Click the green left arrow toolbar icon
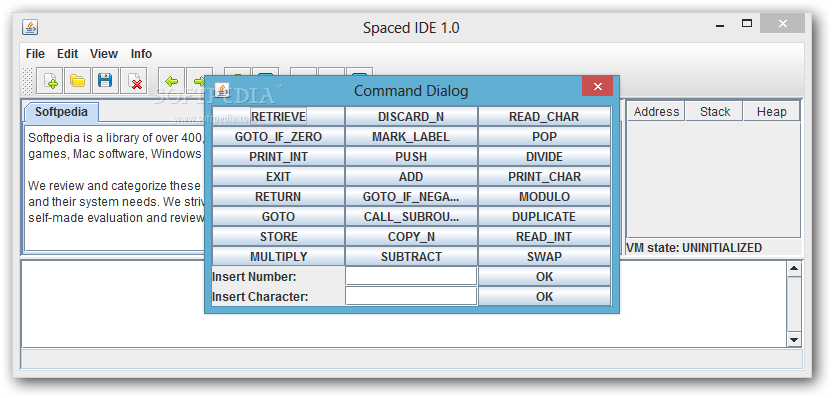Screen dimensions: 832x398 (x=171, y=81)
